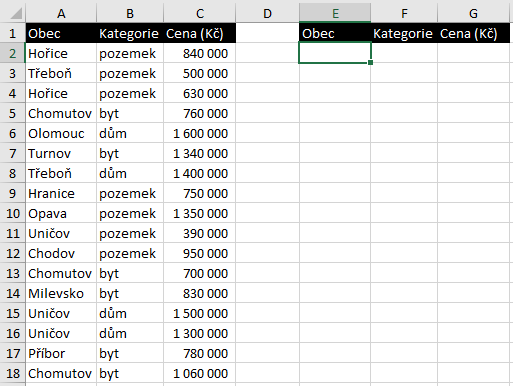This screenshot has width=513, height=386.
Task: Click the Select All corner triangle
Action: [16, 13]
